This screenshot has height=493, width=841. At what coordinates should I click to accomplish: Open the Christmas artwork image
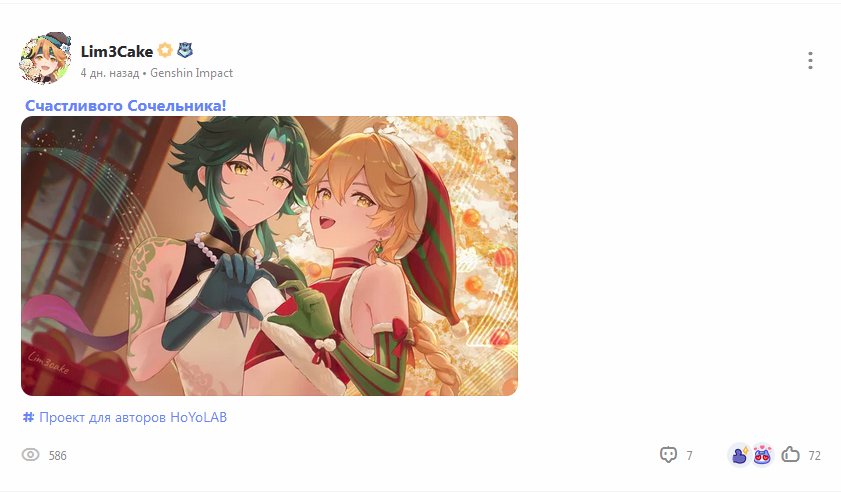[269, 256]
